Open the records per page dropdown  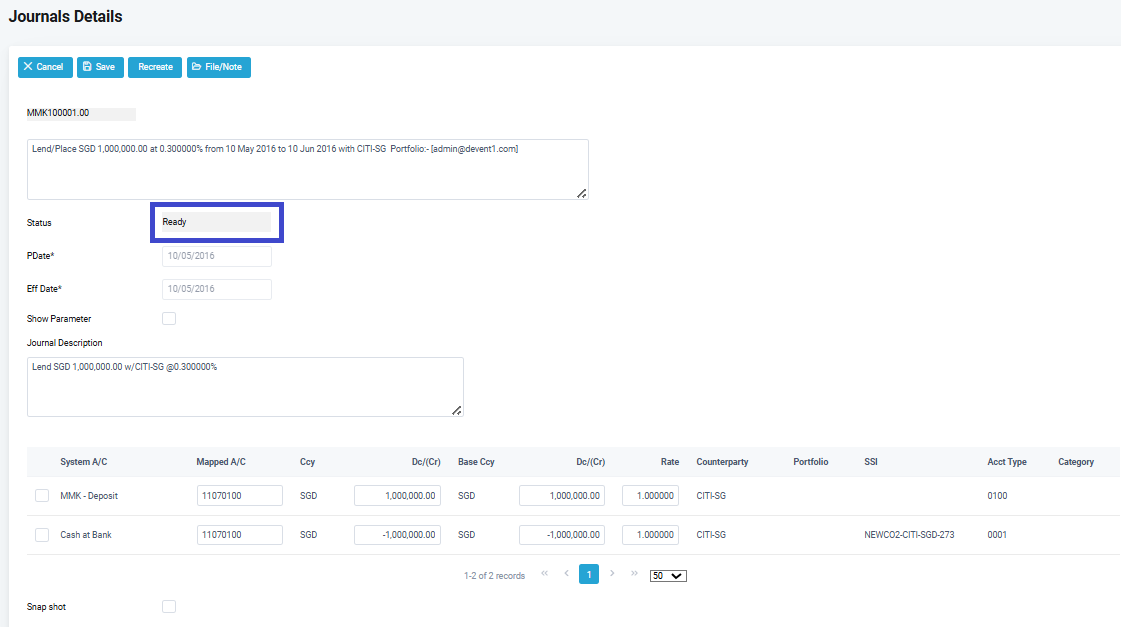coord(667,576)
